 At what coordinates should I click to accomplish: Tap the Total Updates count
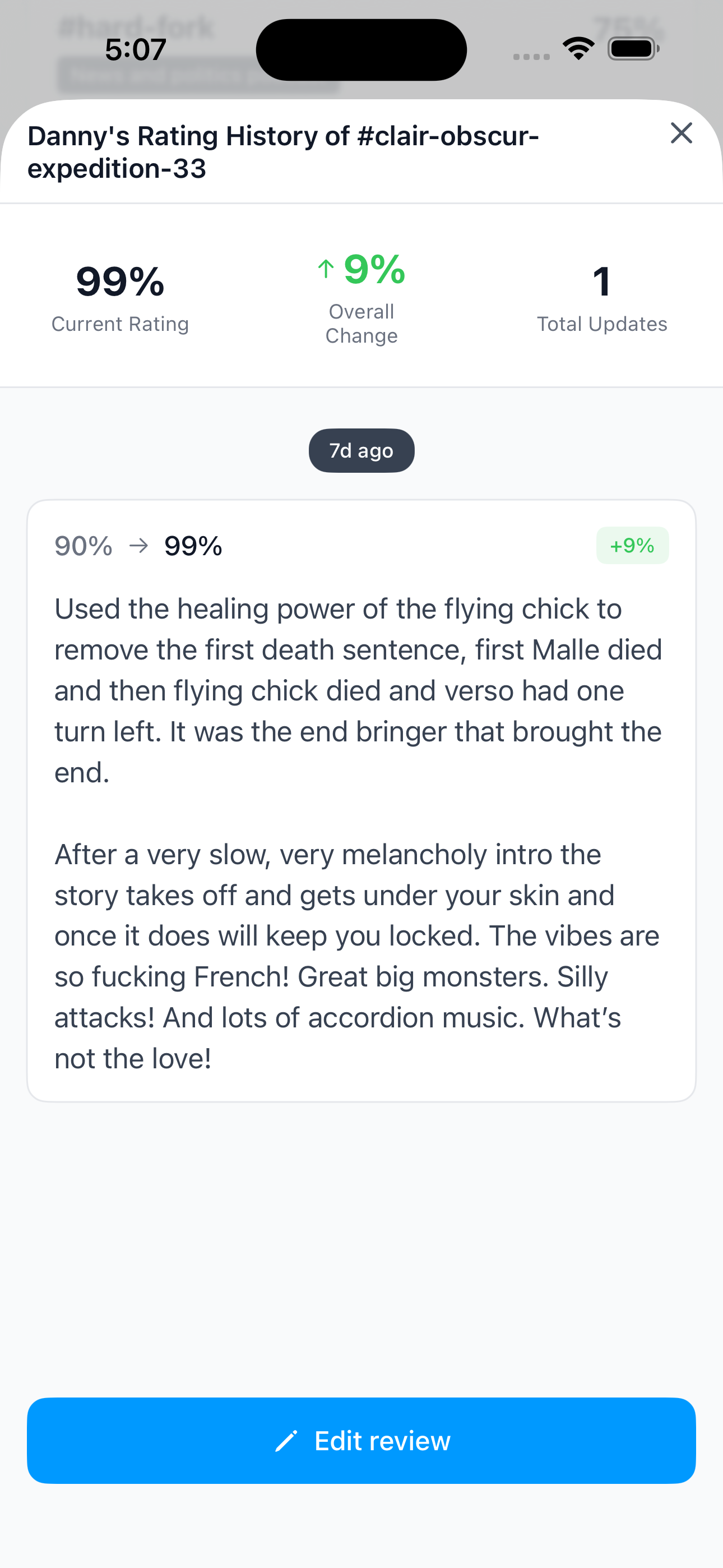[601, 282]
